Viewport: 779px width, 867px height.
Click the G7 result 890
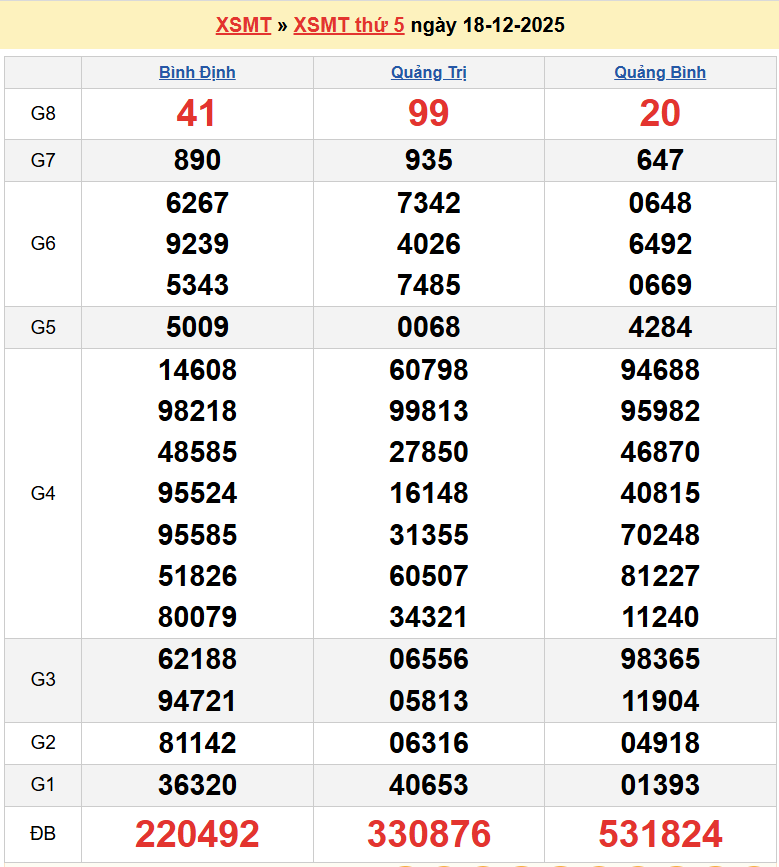[197, 160]
